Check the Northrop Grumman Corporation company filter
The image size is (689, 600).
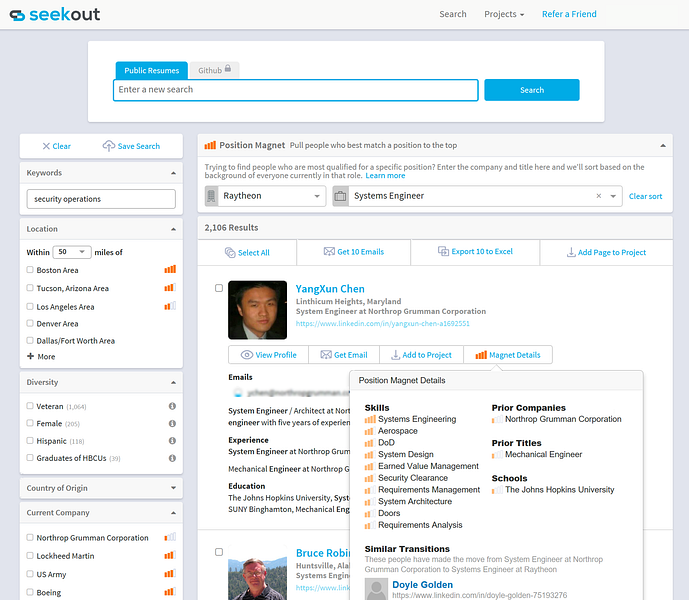(30, 537)
